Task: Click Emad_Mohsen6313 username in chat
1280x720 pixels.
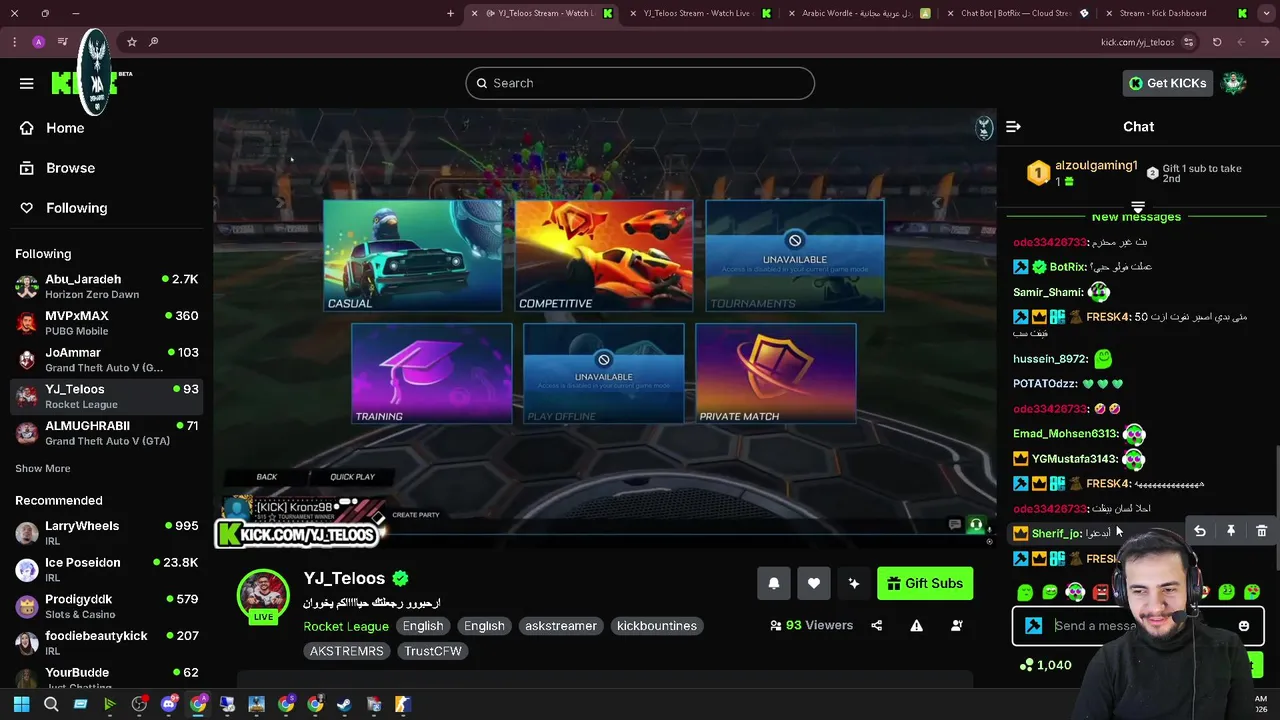Action: coord(1066,434)
